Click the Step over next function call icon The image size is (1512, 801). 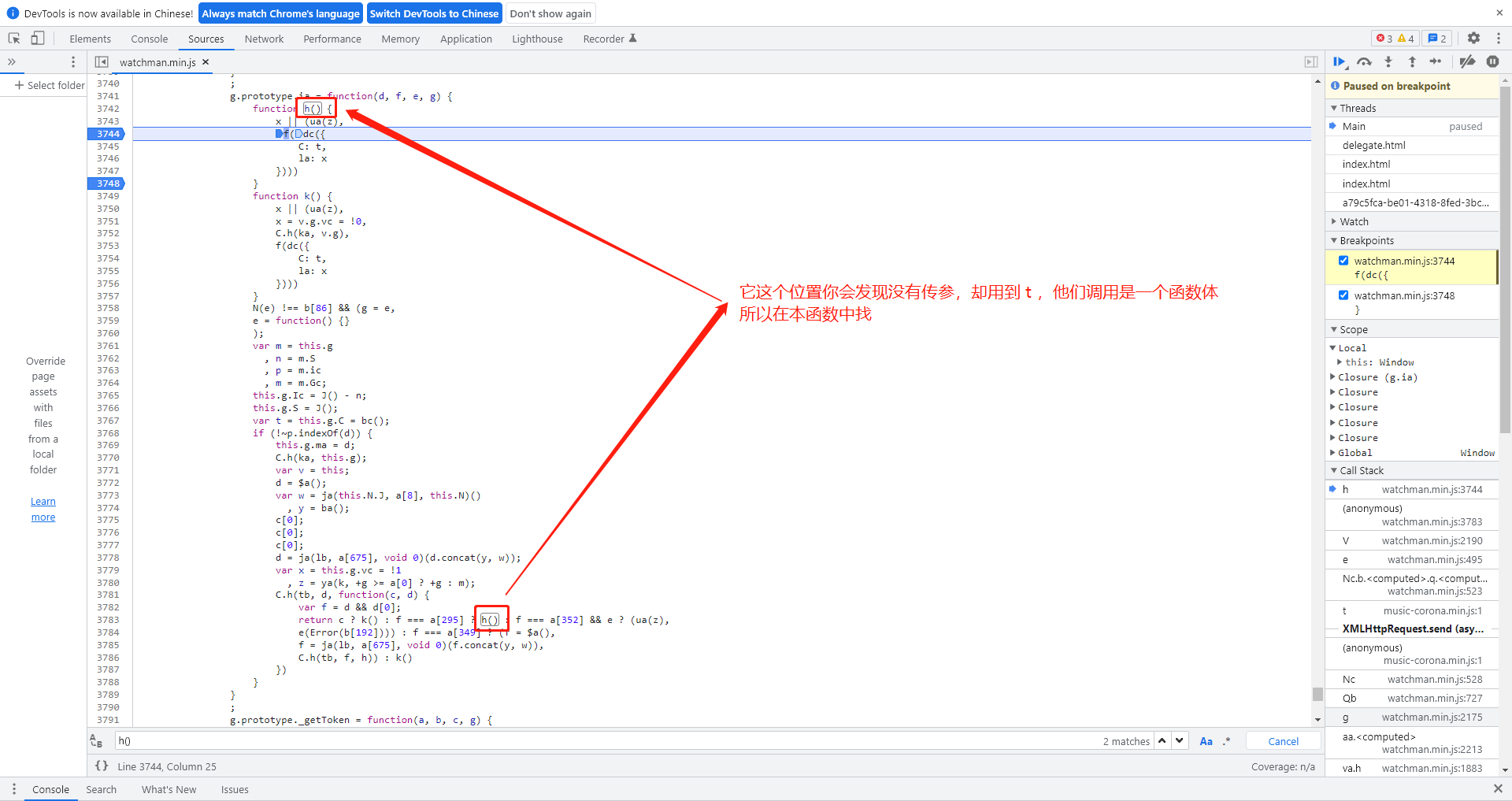pyautogui.click(x=1364, y=61)
